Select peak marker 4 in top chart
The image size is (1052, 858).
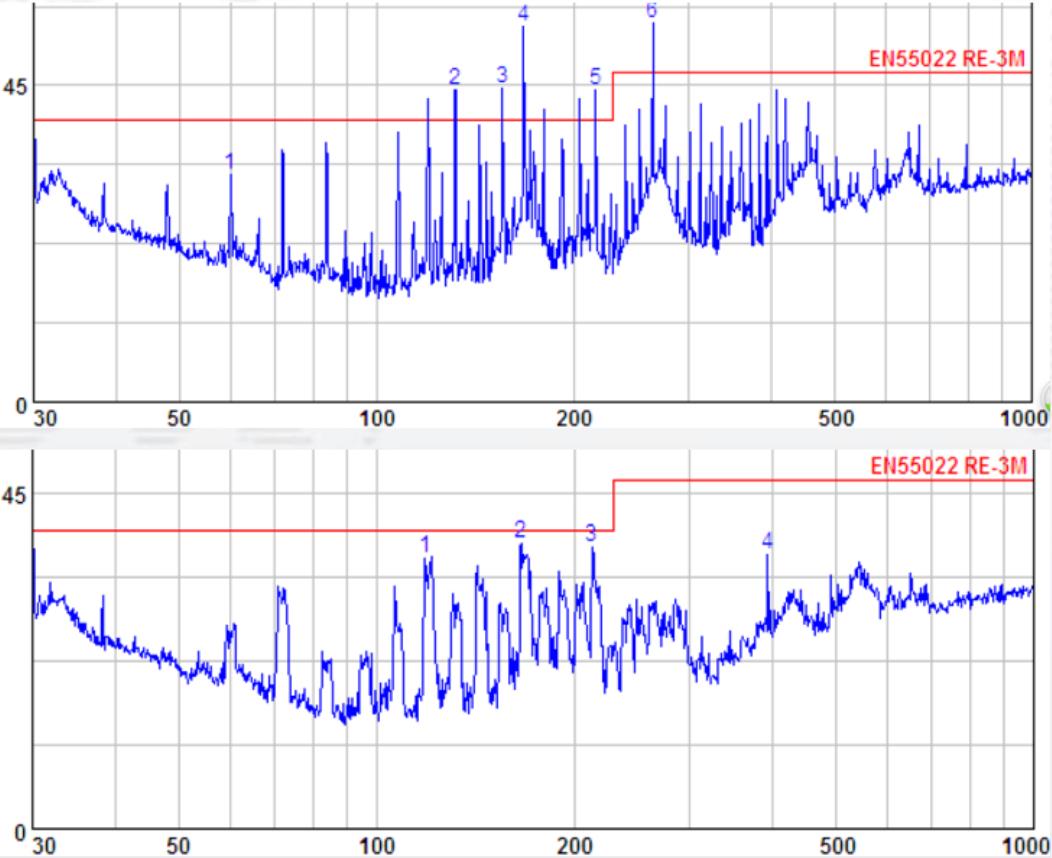pos(523,13)
